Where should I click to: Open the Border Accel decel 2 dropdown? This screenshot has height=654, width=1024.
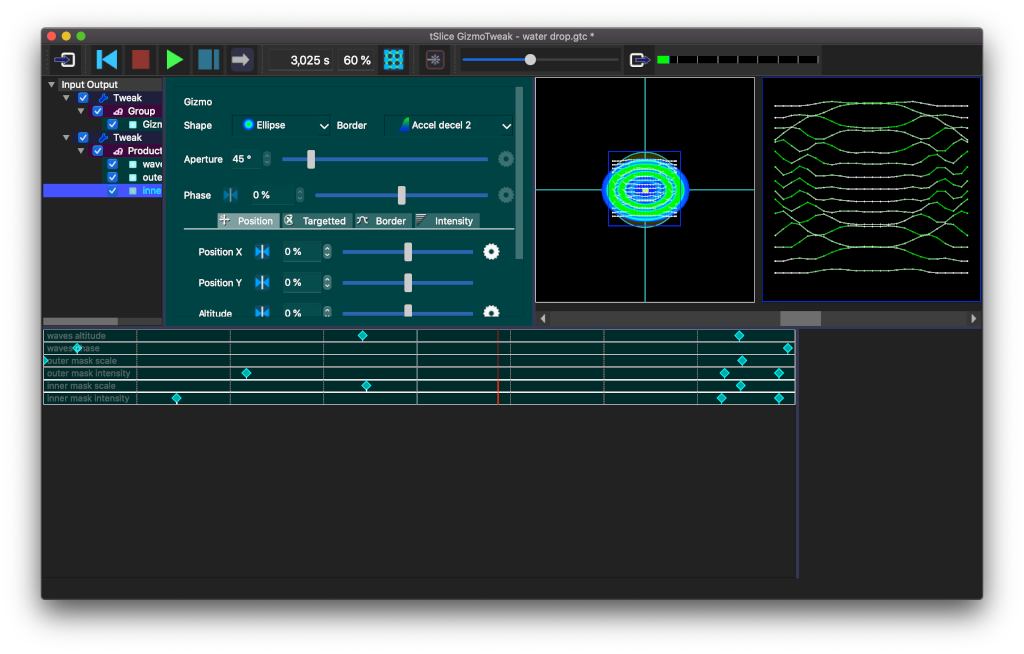click(450, 126)
